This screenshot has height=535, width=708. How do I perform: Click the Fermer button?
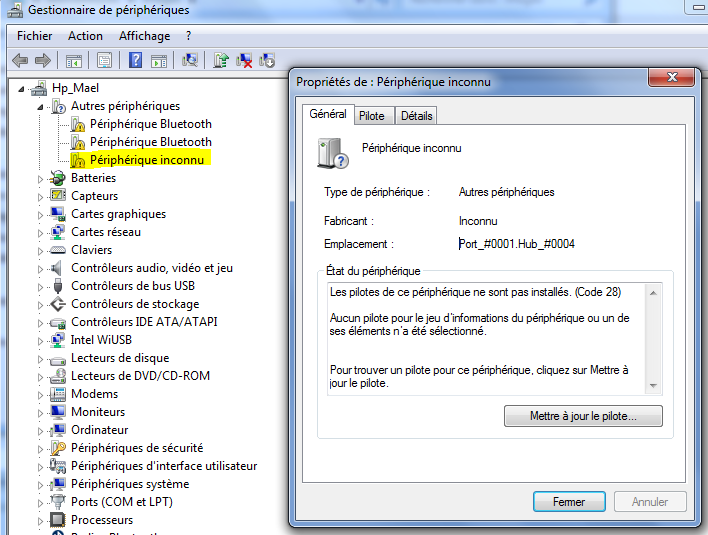569,502
